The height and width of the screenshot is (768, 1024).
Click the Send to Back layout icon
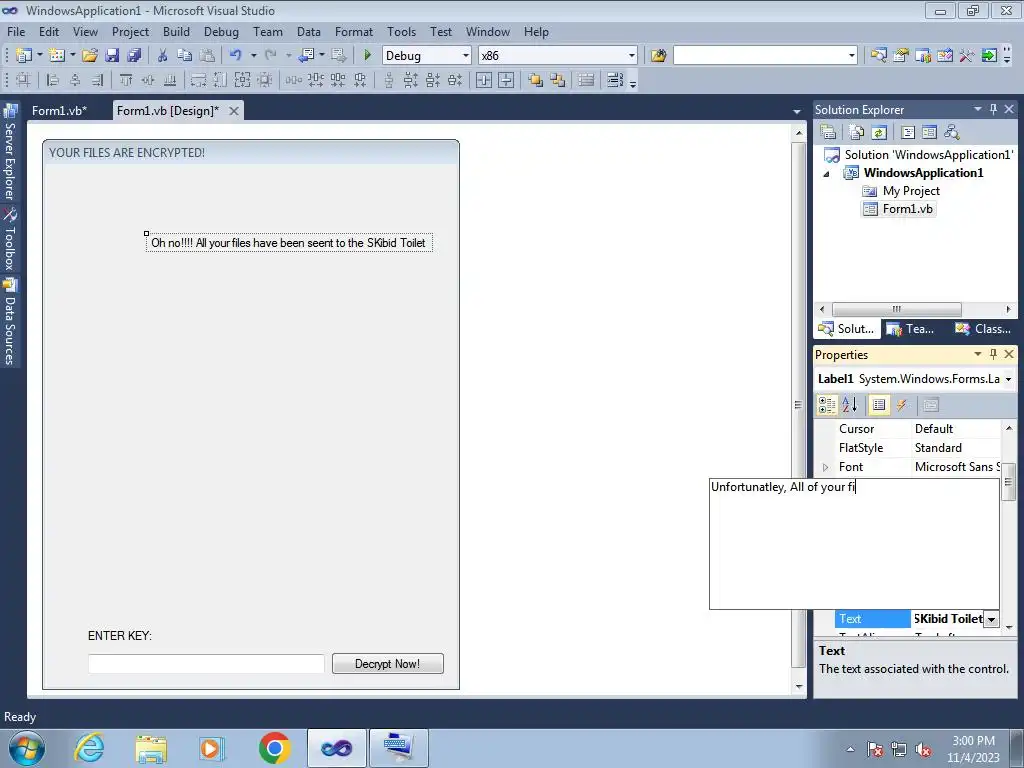pyautogui.click(x=558, y=80)
